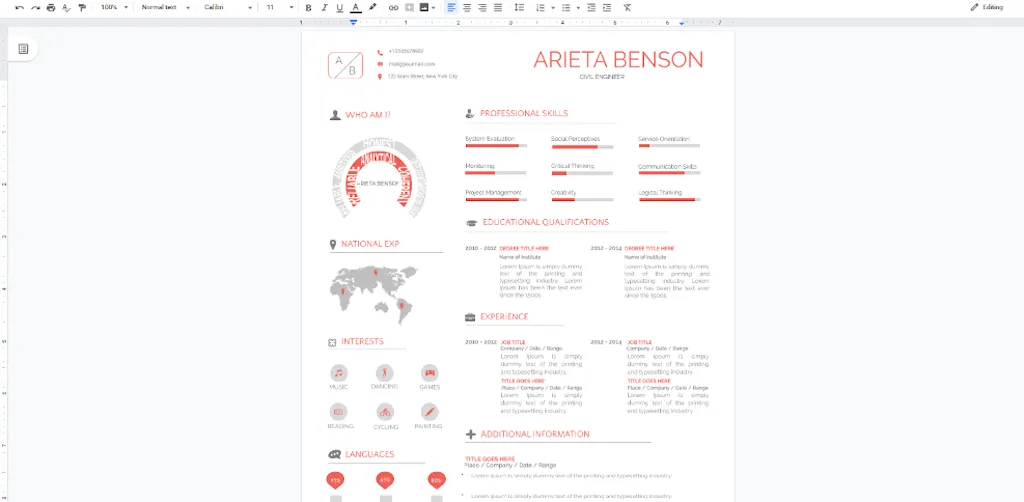The width and height of the screenshot is (1024, 502).
Task: Open the text color picker
Action: click(355, 7)
